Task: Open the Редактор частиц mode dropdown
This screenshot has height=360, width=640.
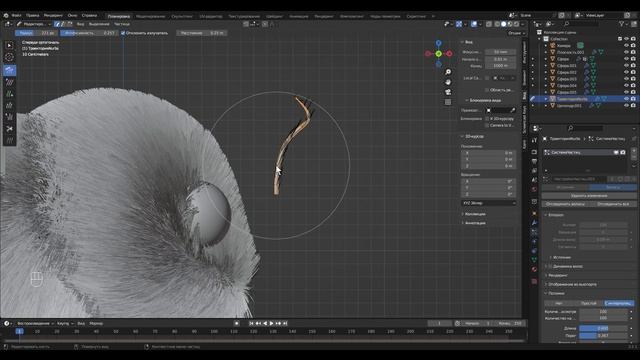Action: [34, 24]
